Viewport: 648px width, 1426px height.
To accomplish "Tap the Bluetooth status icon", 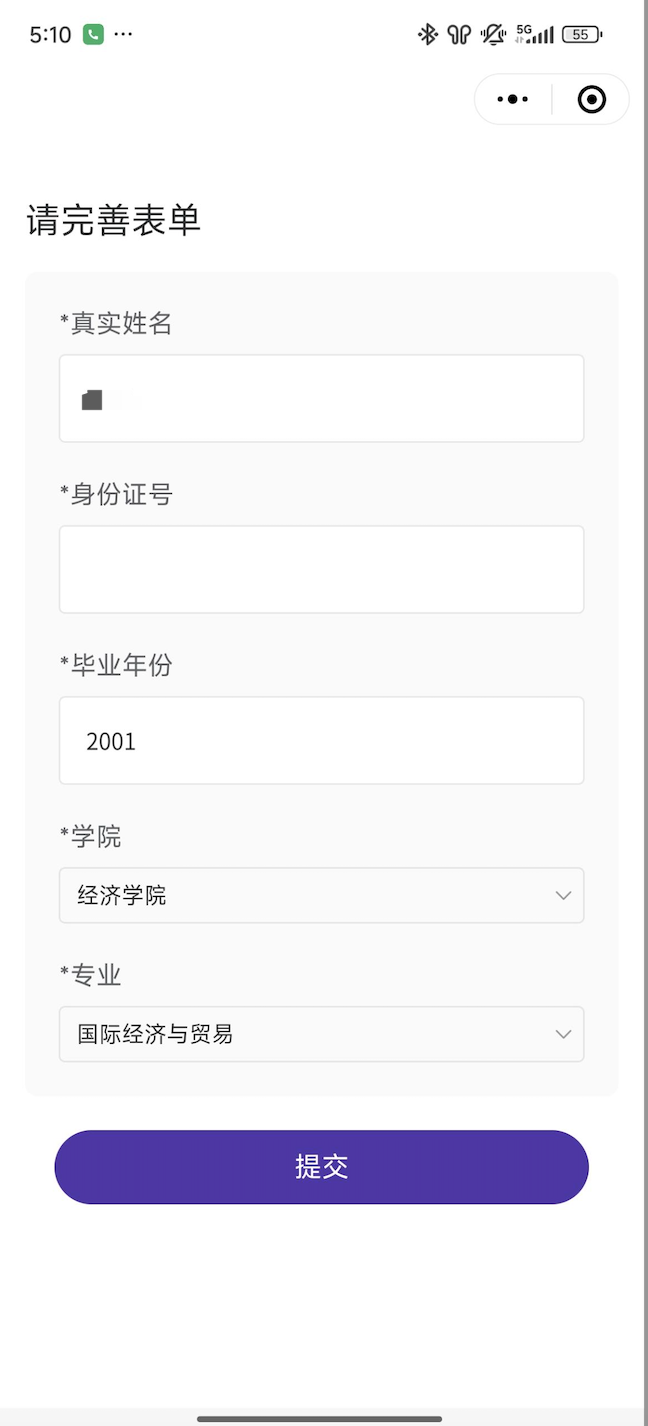I will click(428, 35).
